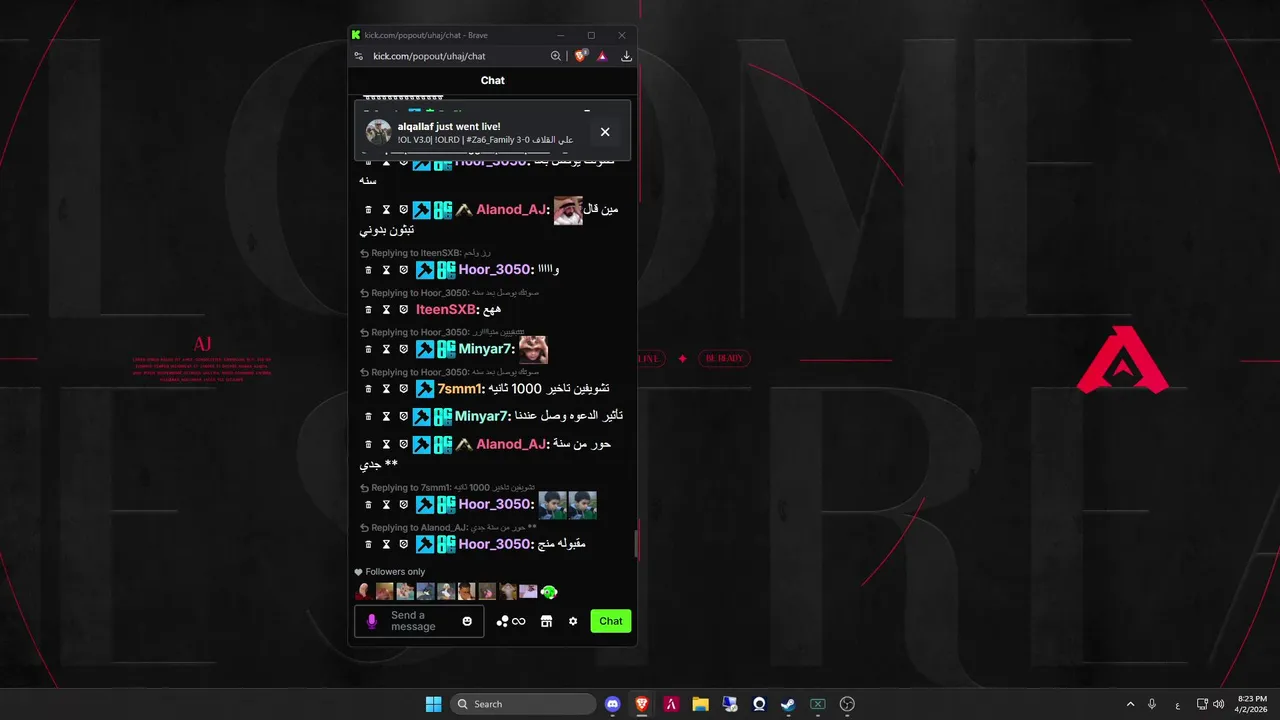The height and width of the screenshot is (720, 1280).
Task: Open File Explorer from the taskbar
Action: (700, 704)
